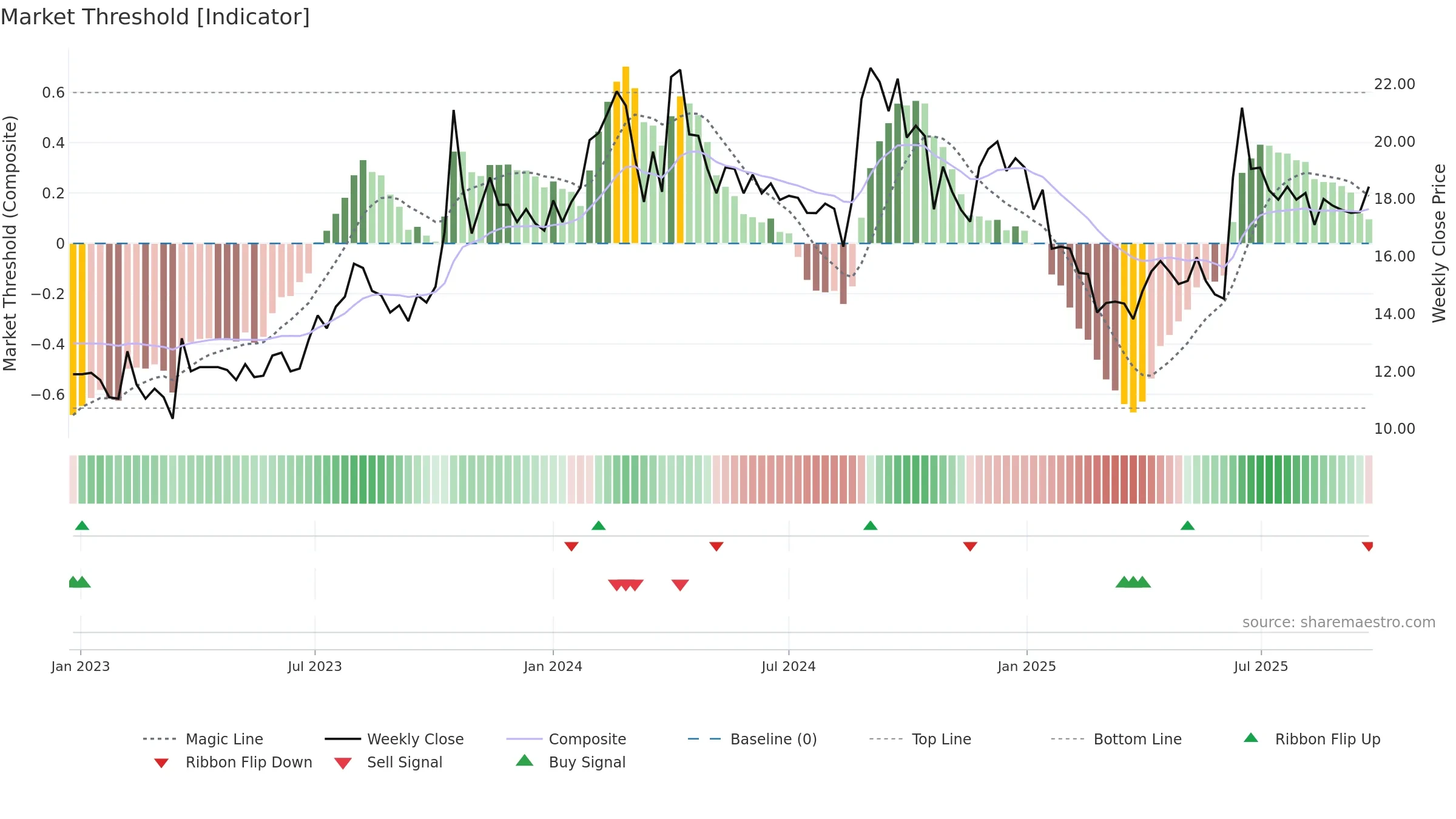Click the 14.00 price axis label
The height and width of the screenshot is (819, 1456).
1395,314
